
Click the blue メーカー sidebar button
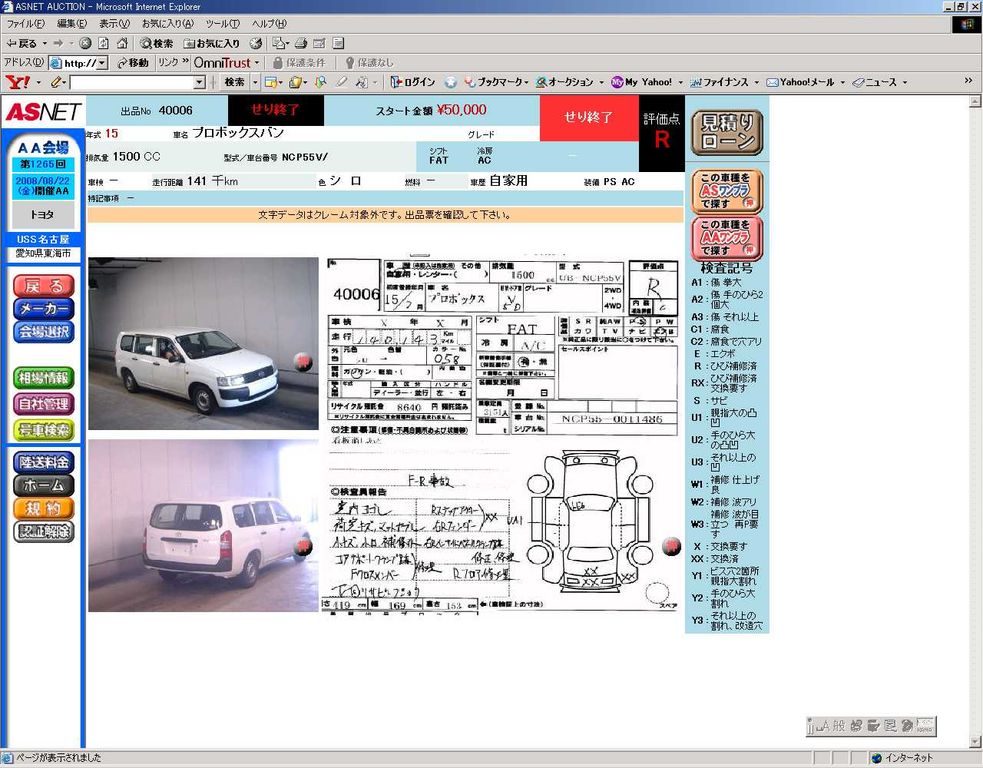coord(44,308)
